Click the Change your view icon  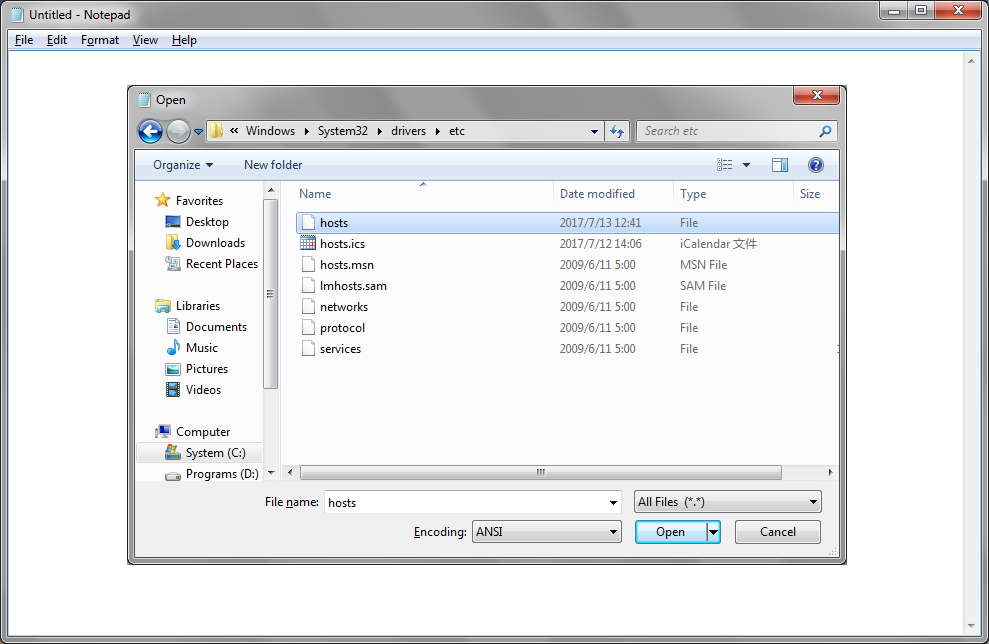tap(725, 165)
